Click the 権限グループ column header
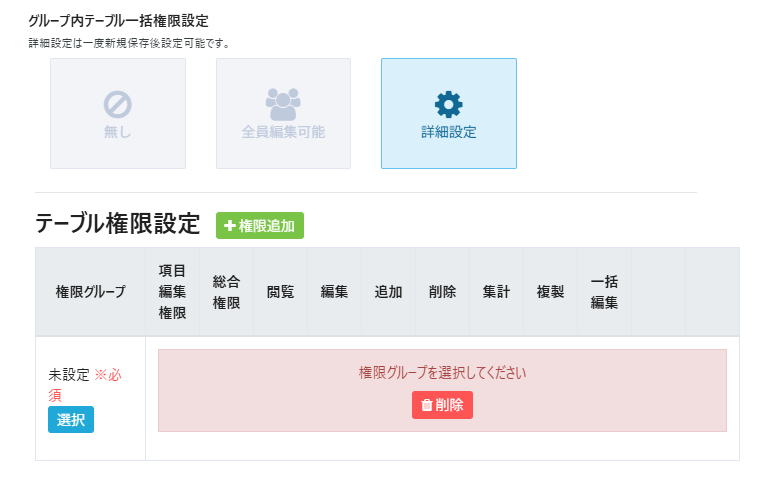Screen dimensions: 769x477 91,292
